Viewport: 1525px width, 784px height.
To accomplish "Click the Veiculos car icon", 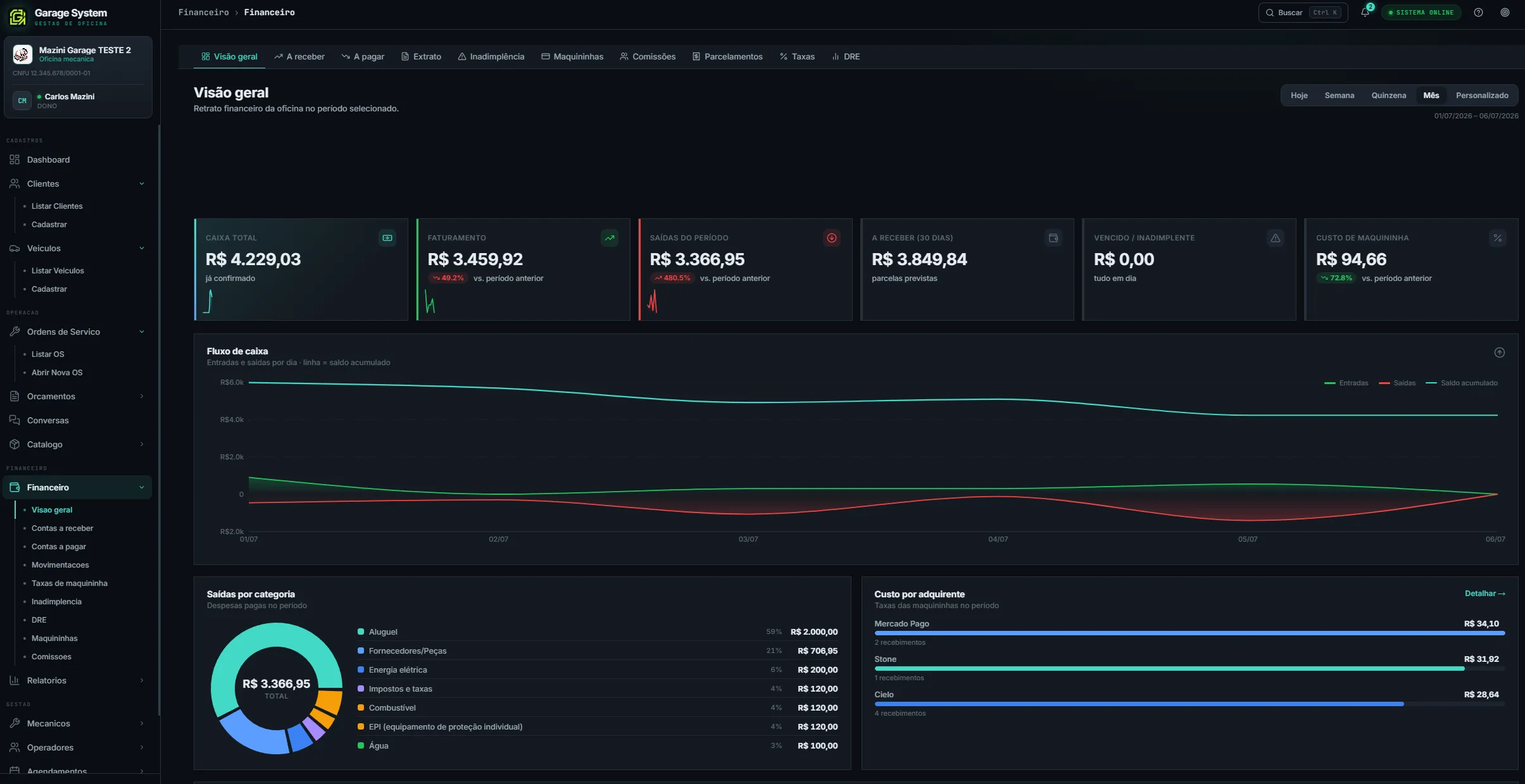I will [15, 248].
